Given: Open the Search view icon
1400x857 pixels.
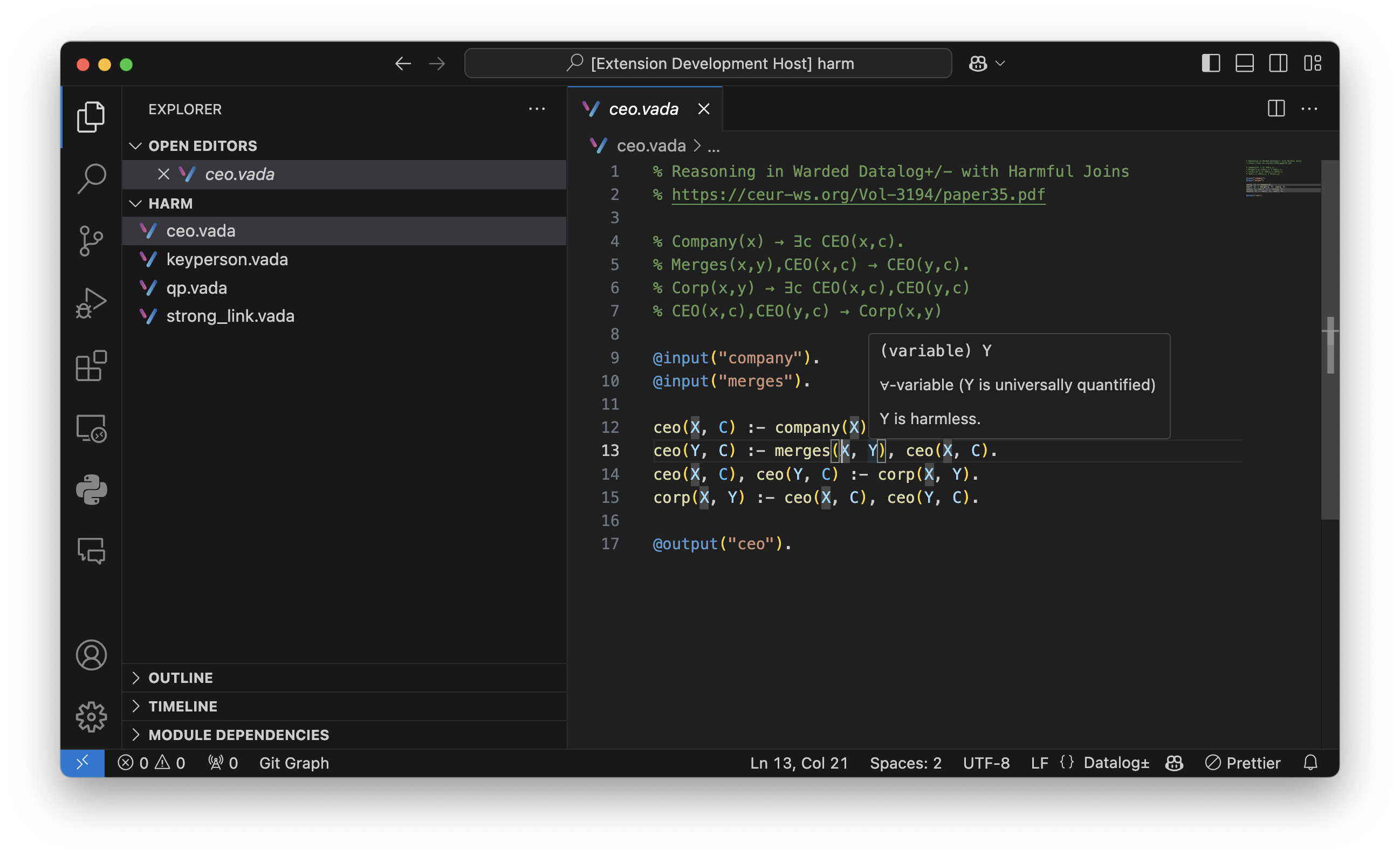Looking at the screenshot, I should point(91,179).
